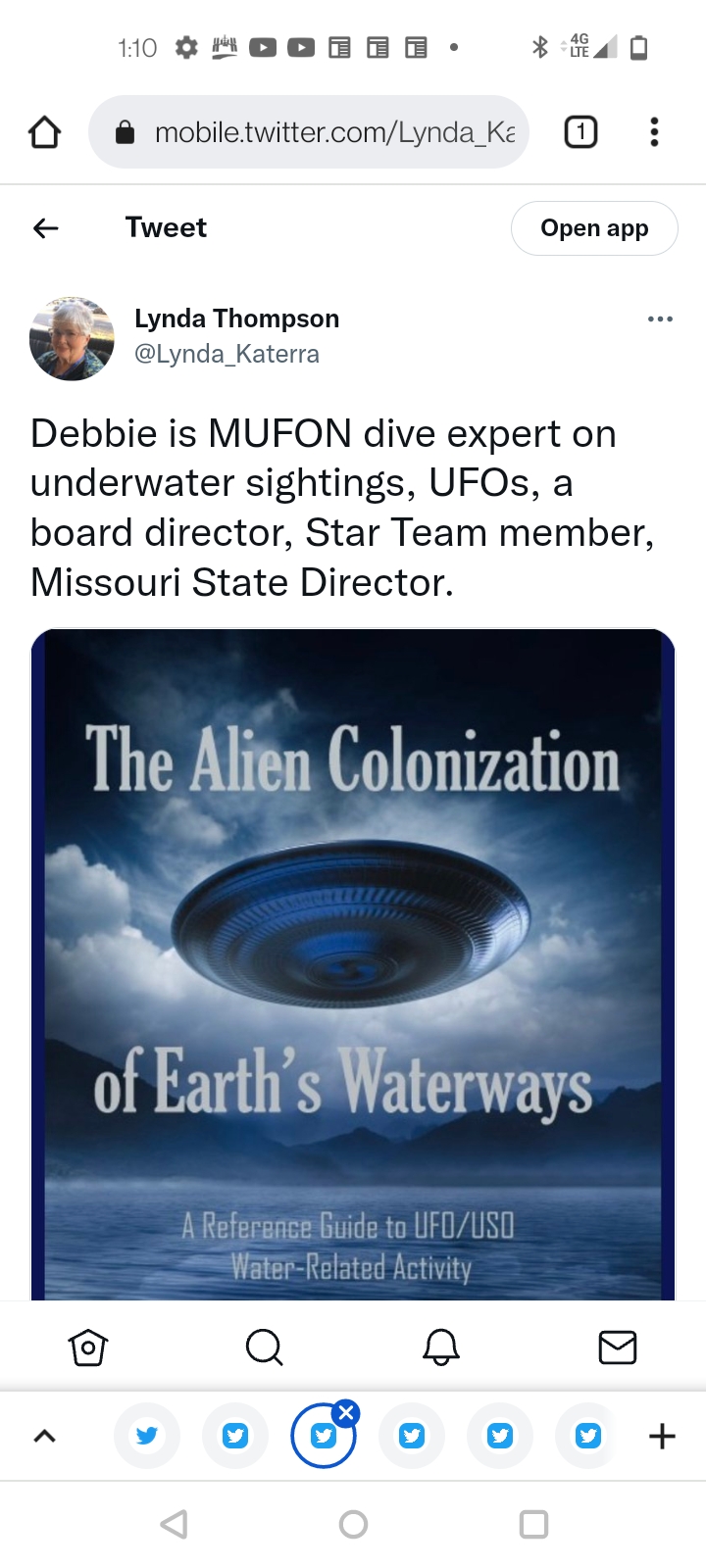Viewport: 706px width, 1568px height.
Task: Open the @Lynda_Katerra profile link
Action: 227,354
